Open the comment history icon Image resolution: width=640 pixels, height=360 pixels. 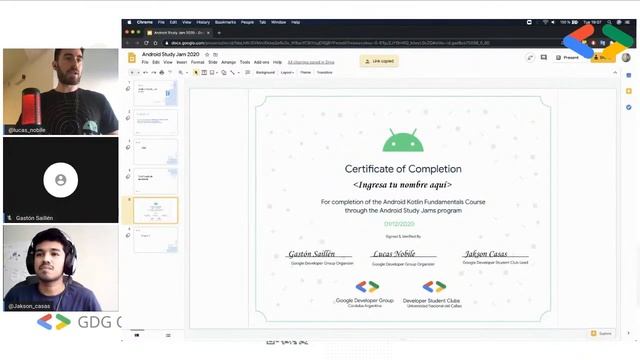(544, 58)
